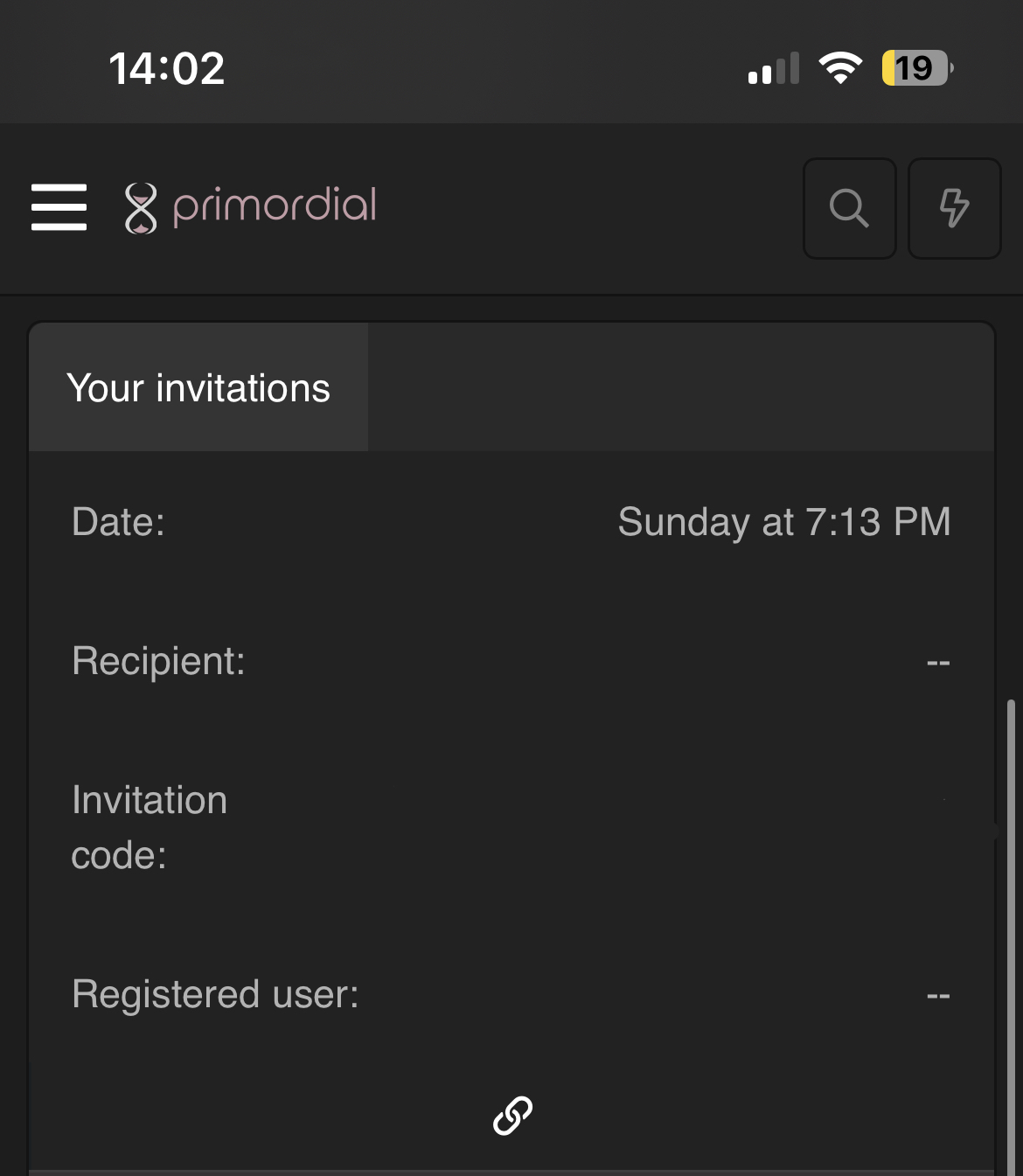Tap the primordial hourglass logo icon

point(141,208)
